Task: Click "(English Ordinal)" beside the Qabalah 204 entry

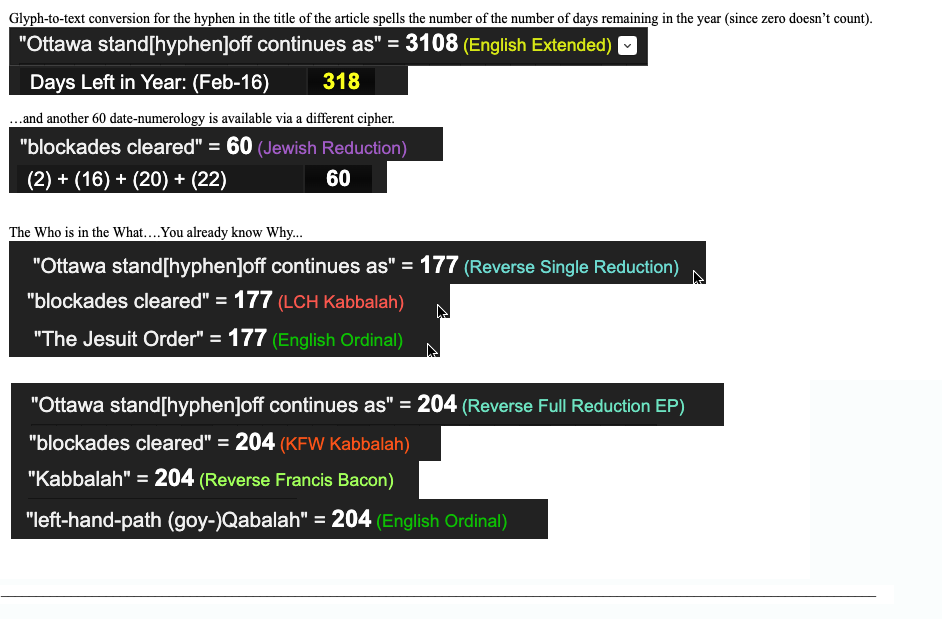Action: coord(441,521)
